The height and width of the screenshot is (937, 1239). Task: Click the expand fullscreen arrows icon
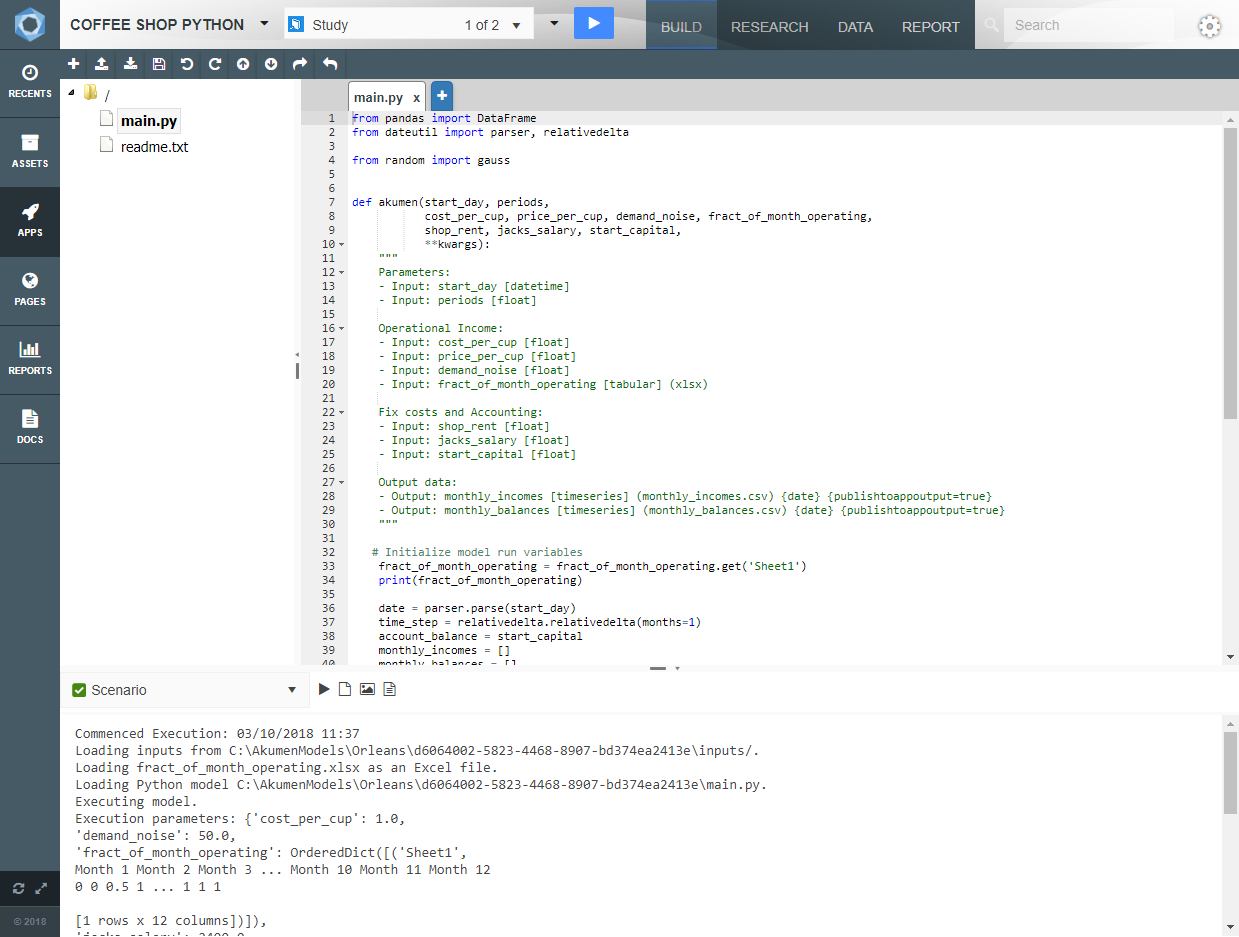[41, 888]
